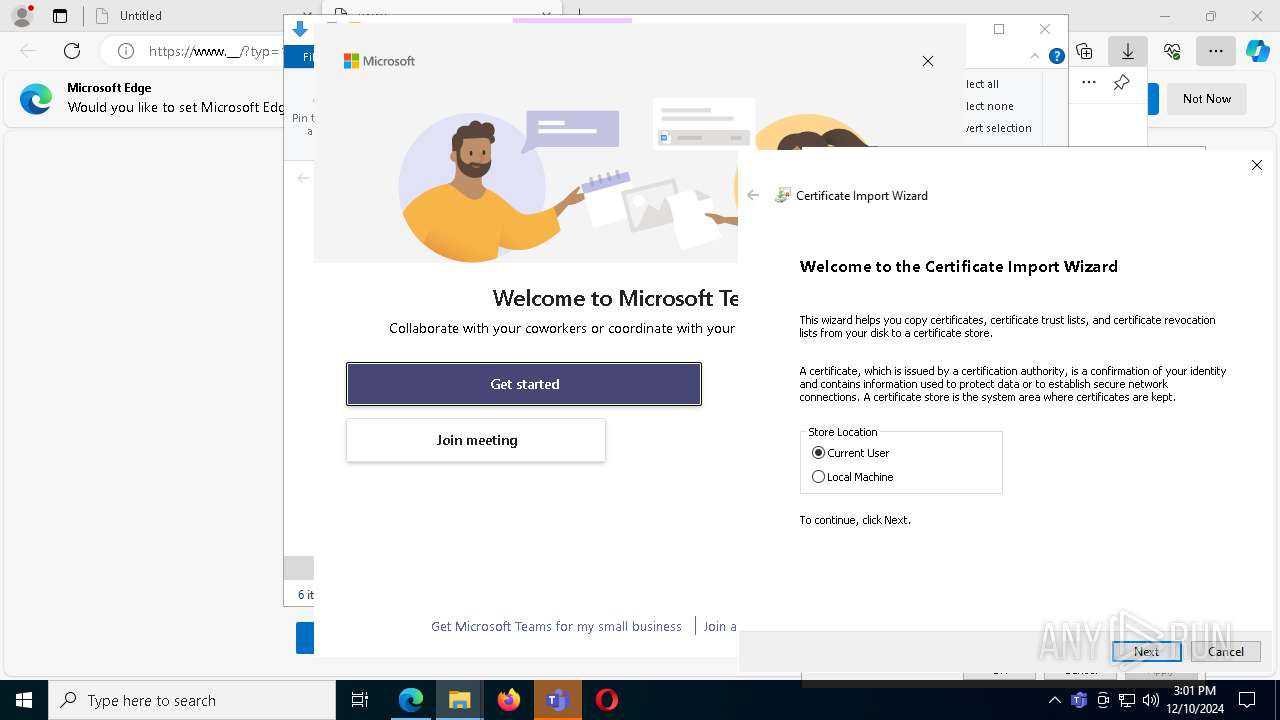
Task: Open Get Microsoft Teams for small business link
Action: click(x=556, y=626)
